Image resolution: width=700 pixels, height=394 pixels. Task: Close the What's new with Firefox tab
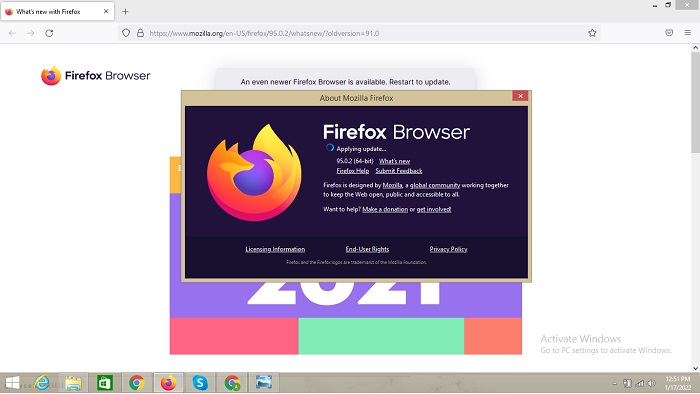(106, 12)
